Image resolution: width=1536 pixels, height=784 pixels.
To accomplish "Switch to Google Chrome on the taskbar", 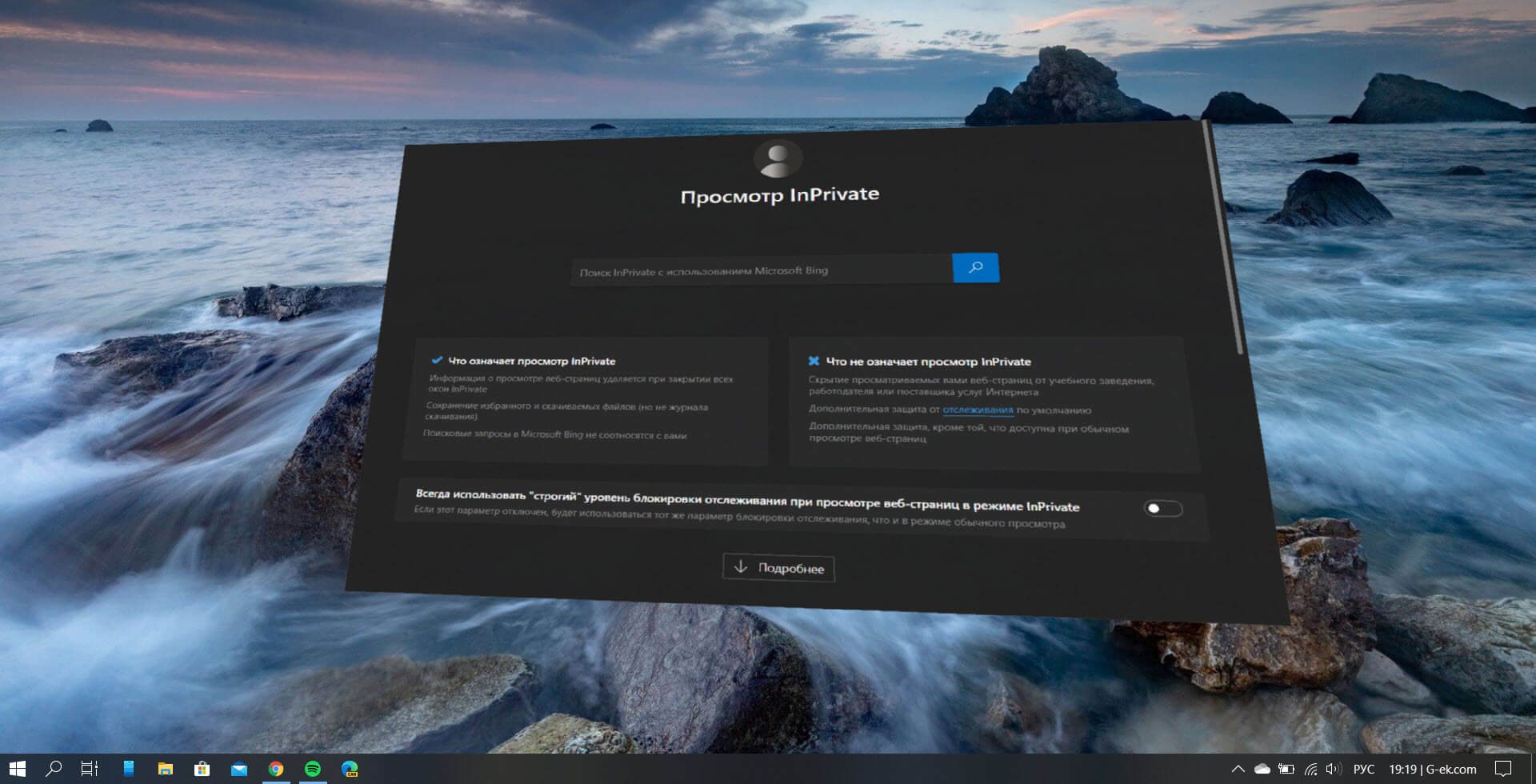I will pos(276,769).
